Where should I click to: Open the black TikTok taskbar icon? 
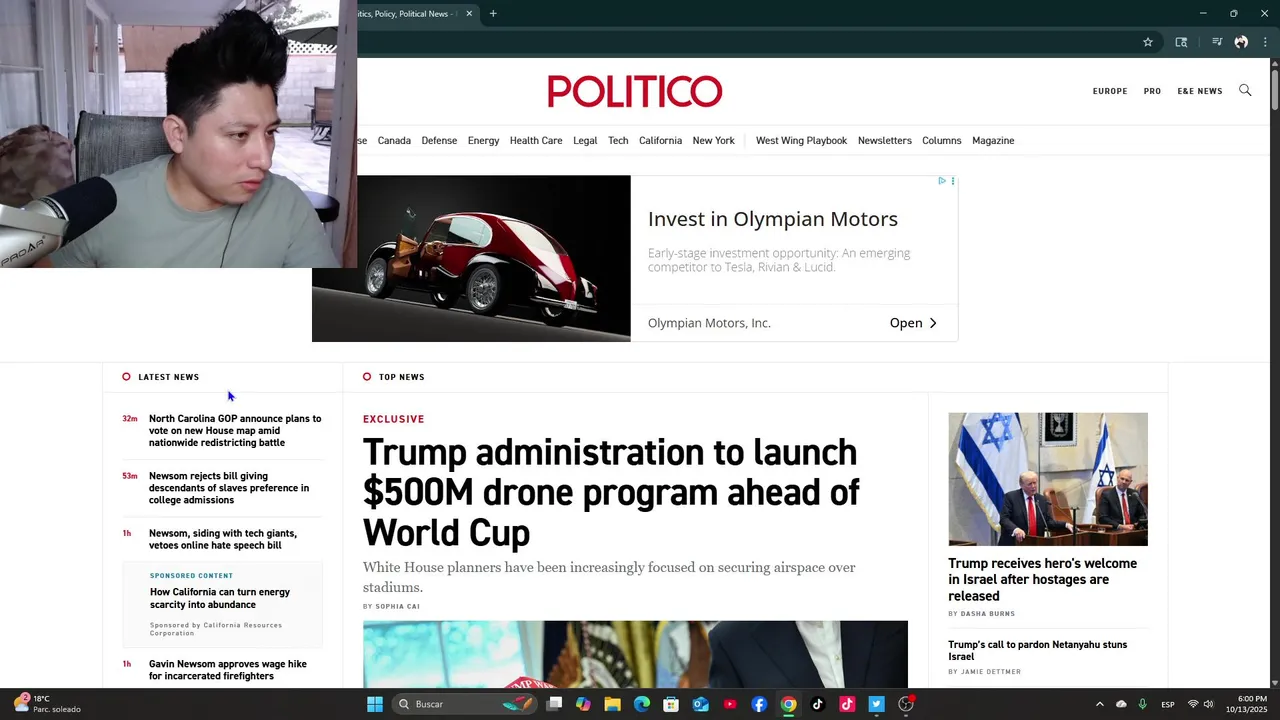(818, 704)
